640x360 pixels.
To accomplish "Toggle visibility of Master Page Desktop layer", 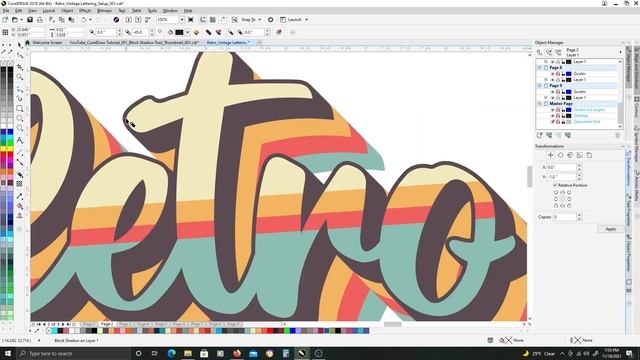I will [x=552, y=116].
